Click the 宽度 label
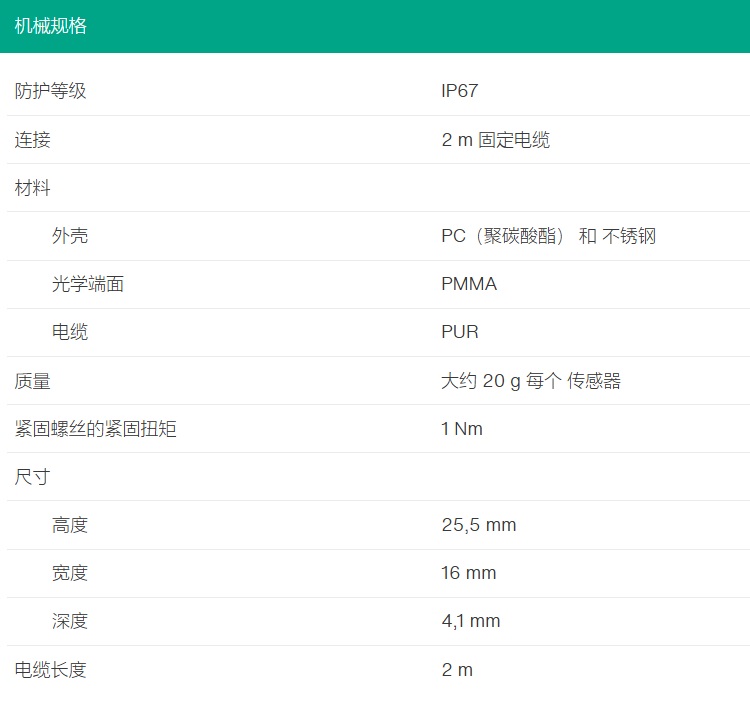The width and height of the screenshot is (750, 708). tap(70, 573)
